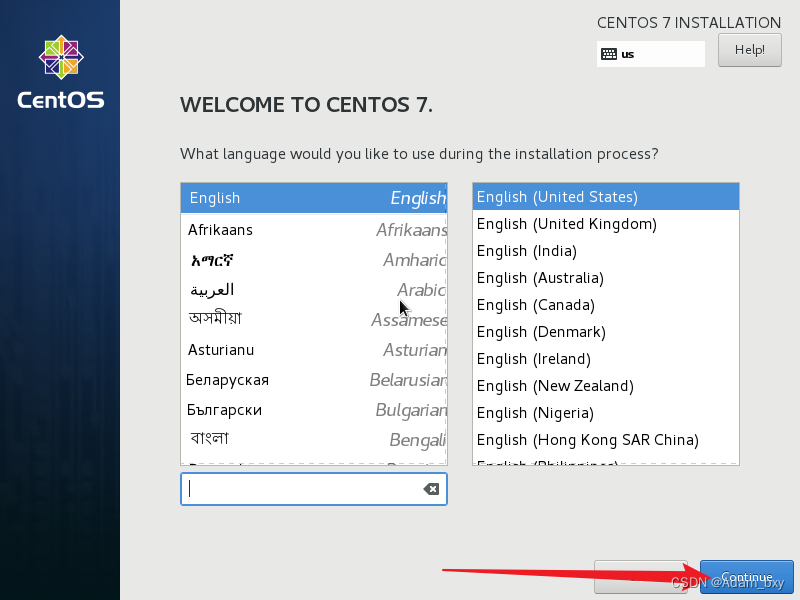The height and width of the screenshot is (600, 800).
Task: Select the Bulgarian language row
Action: click(314, 410)
